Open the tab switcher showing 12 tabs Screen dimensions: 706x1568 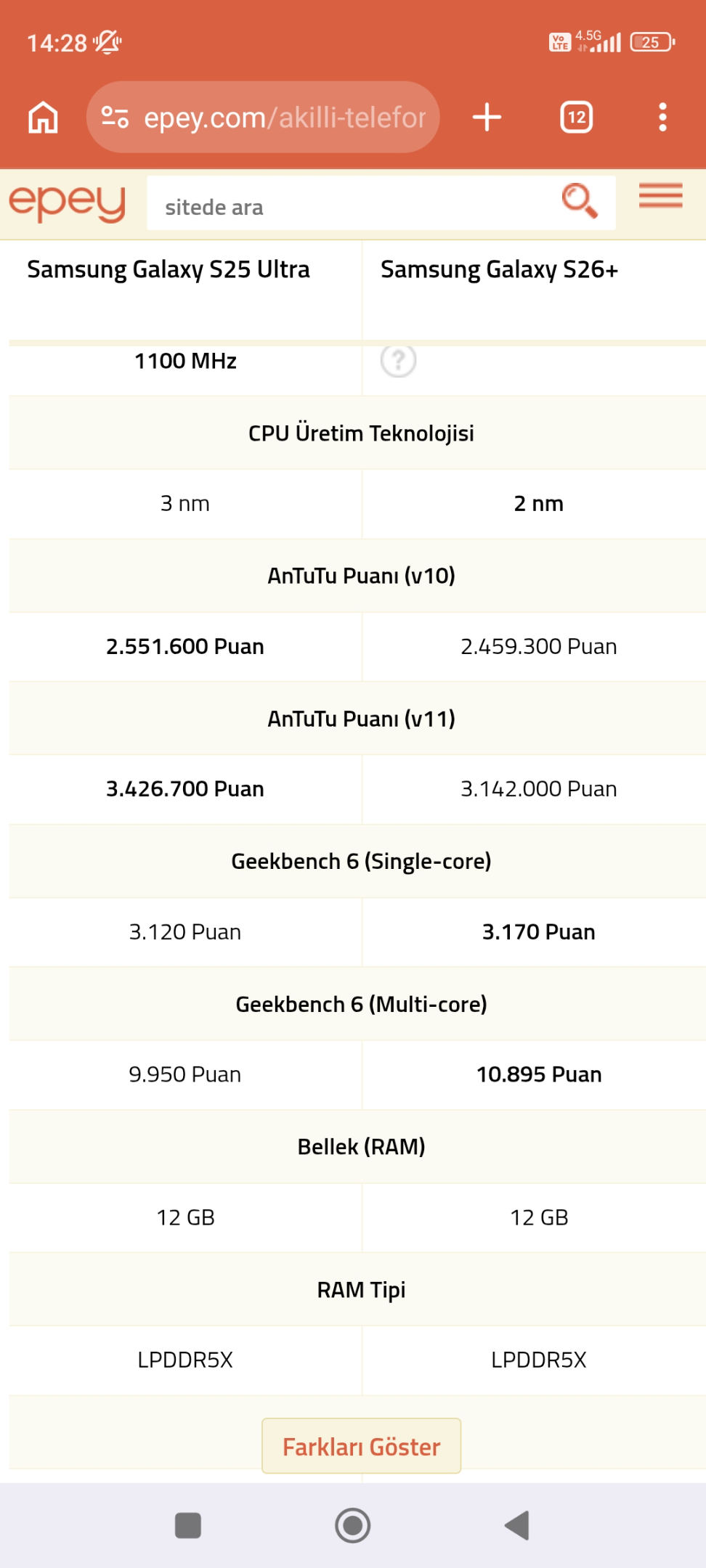point(577,117)
